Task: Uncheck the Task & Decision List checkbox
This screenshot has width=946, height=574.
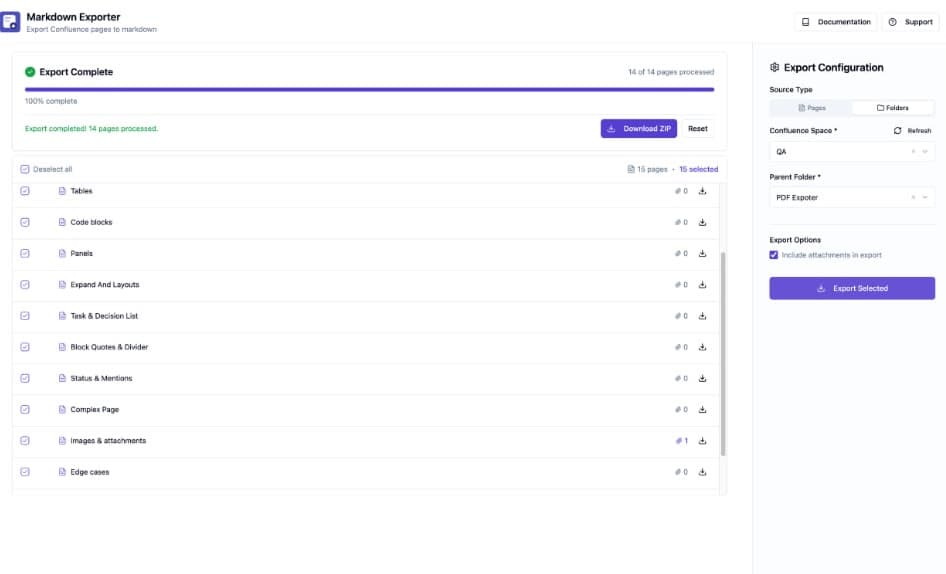Action: pos(25,316)
